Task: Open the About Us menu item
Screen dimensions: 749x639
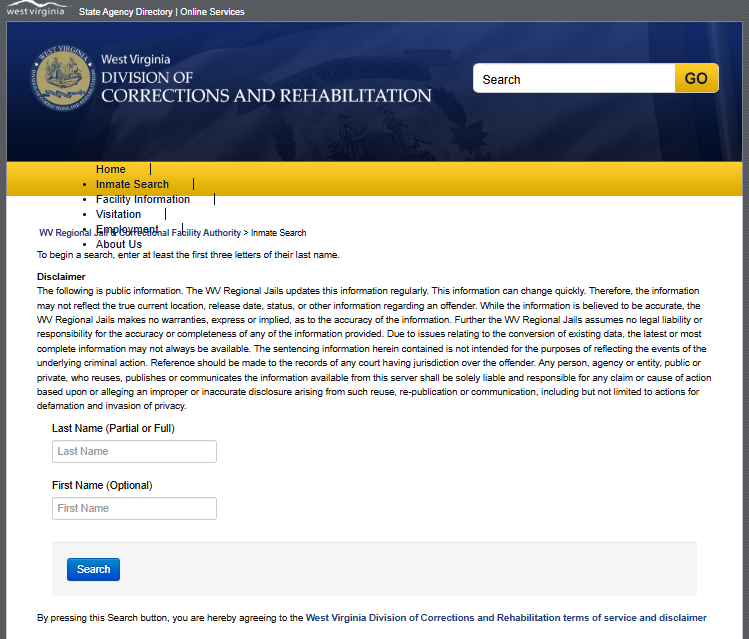Action: (x=119, y=244)
